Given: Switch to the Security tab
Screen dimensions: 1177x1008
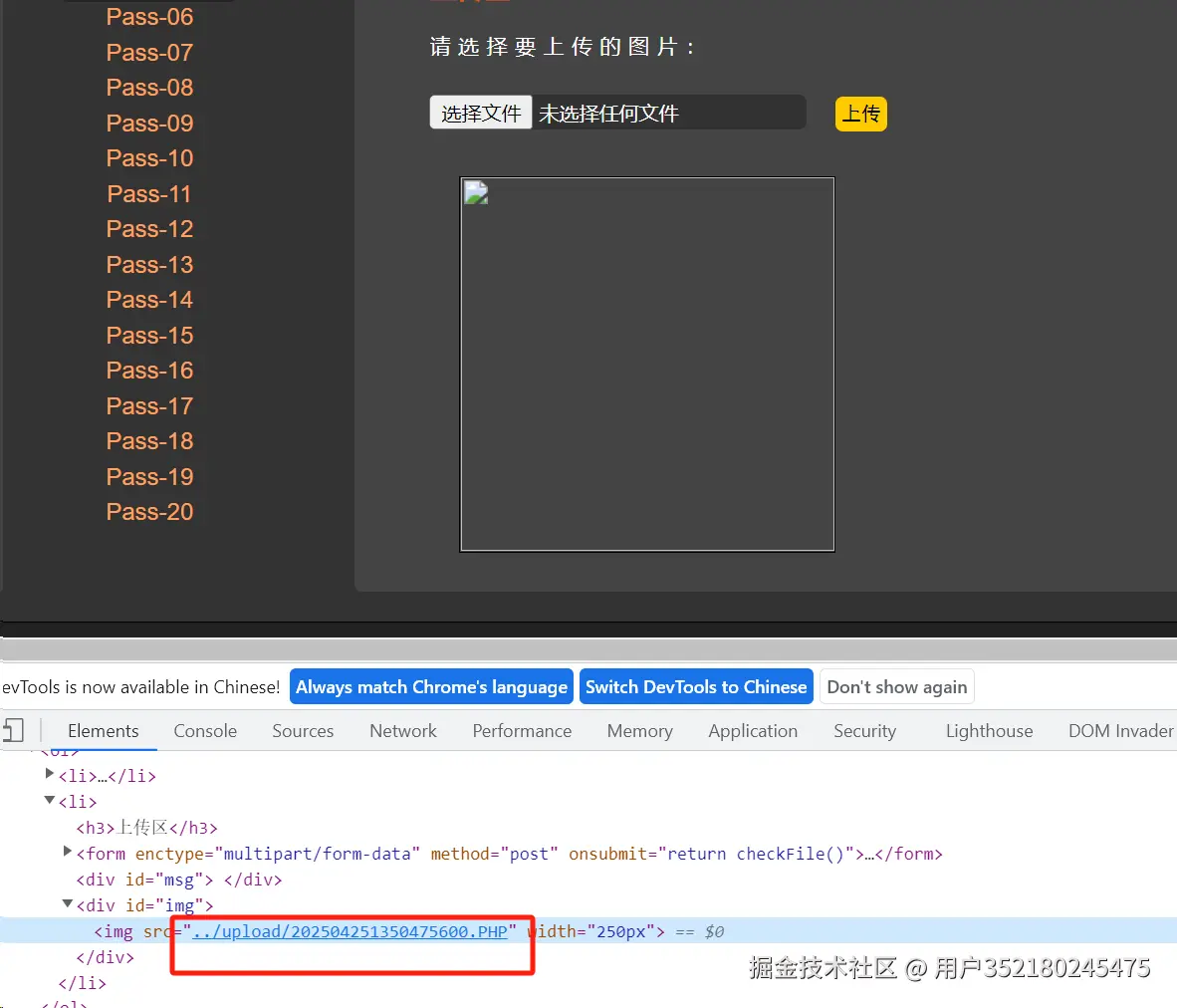Looking at the screenshot, I should click(864, 731).
